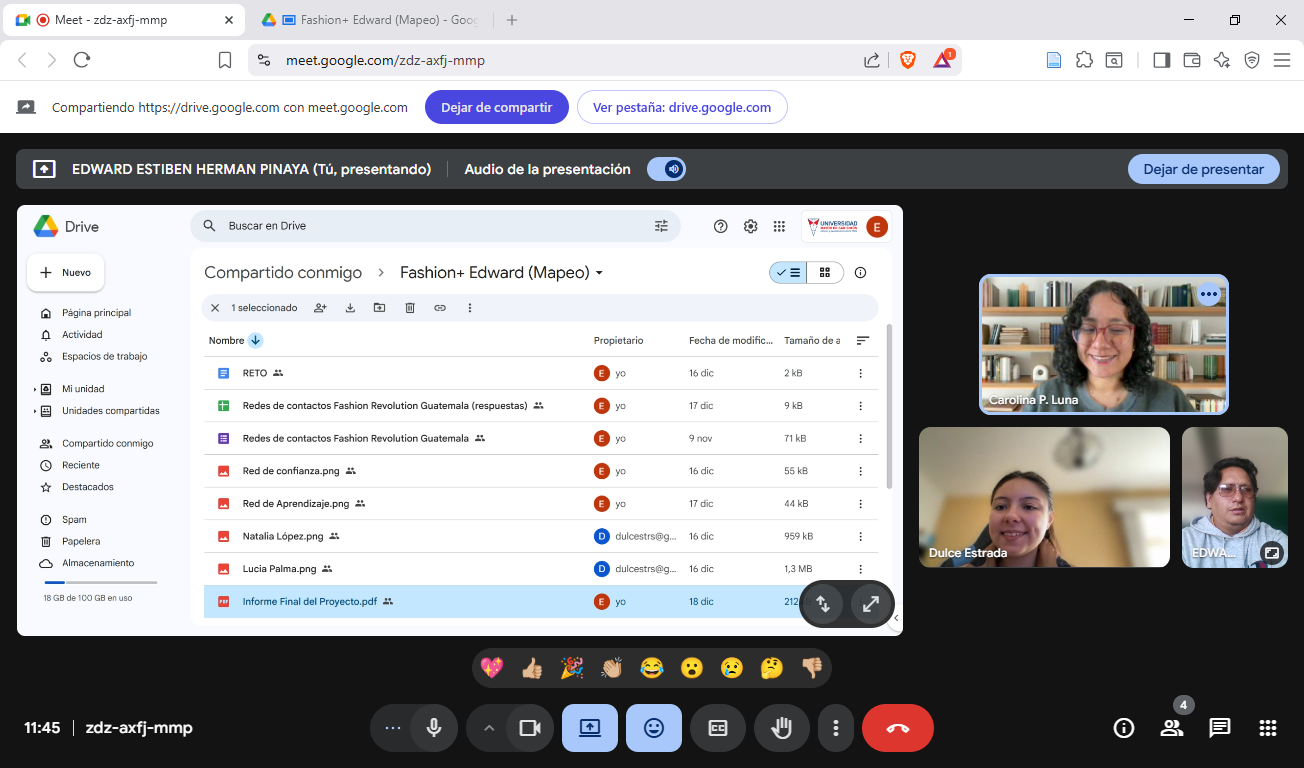
Task: Open the chat panel
Action: tap(1219, 728)
